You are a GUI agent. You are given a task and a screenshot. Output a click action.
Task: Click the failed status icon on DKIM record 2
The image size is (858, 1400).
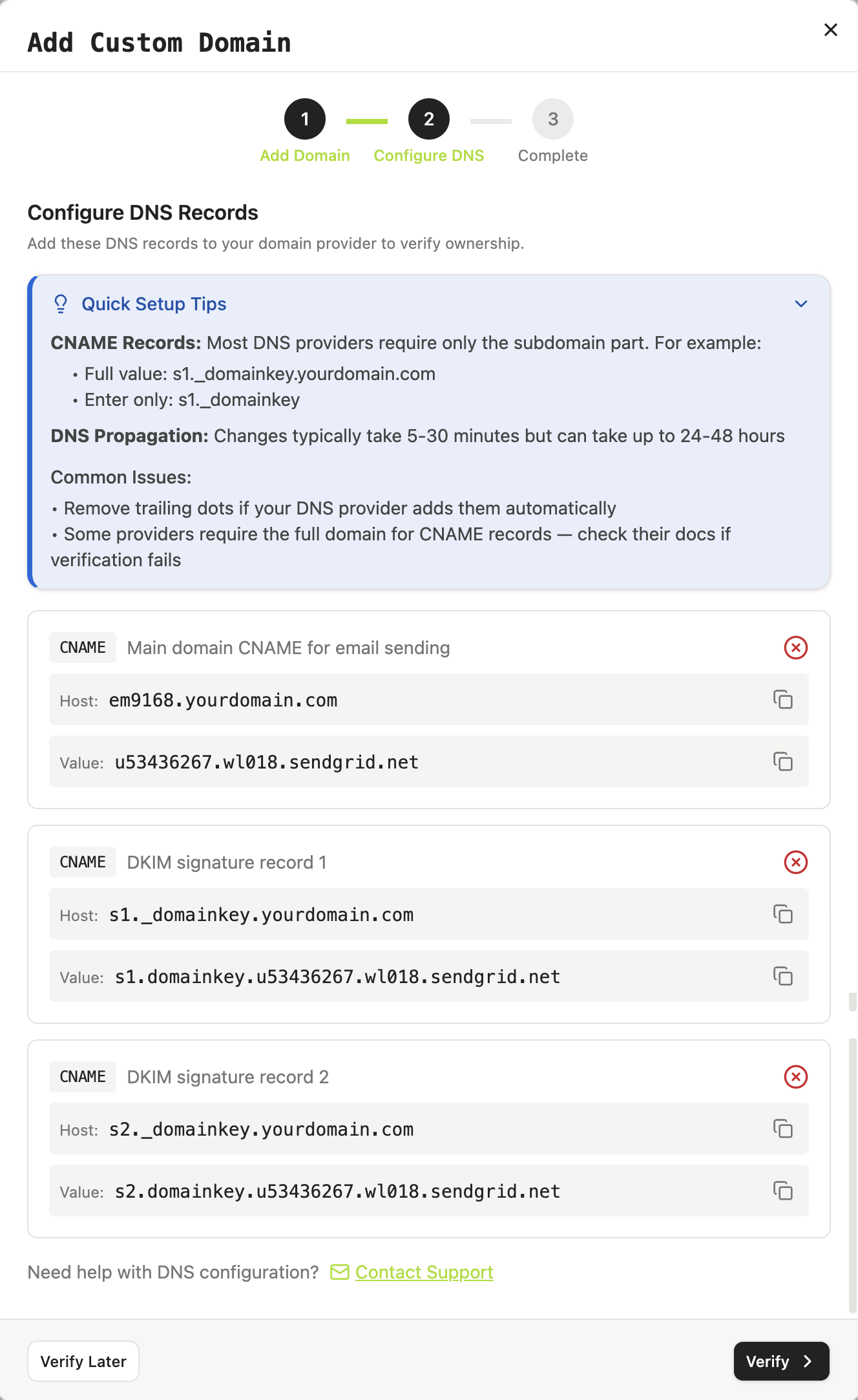pyautogui.click(x=796, y=1077)
